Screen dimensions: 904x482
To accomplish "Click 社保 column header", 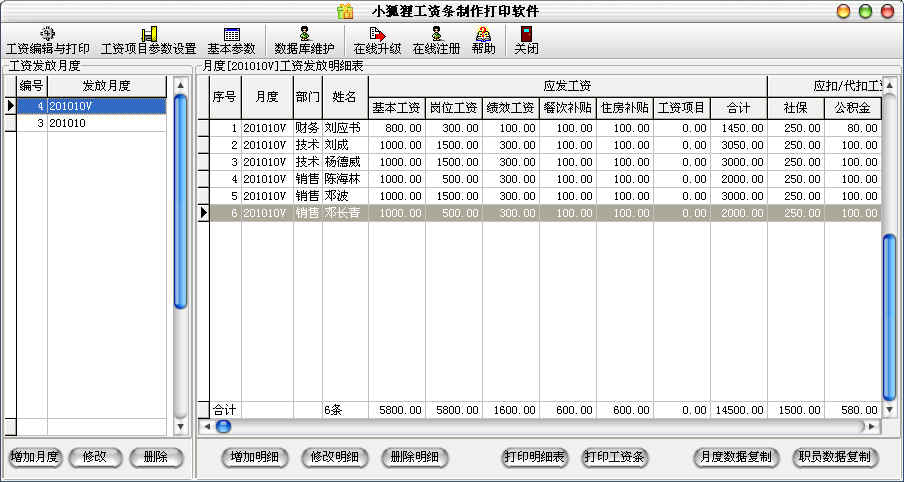I will [x=796, y=108].
